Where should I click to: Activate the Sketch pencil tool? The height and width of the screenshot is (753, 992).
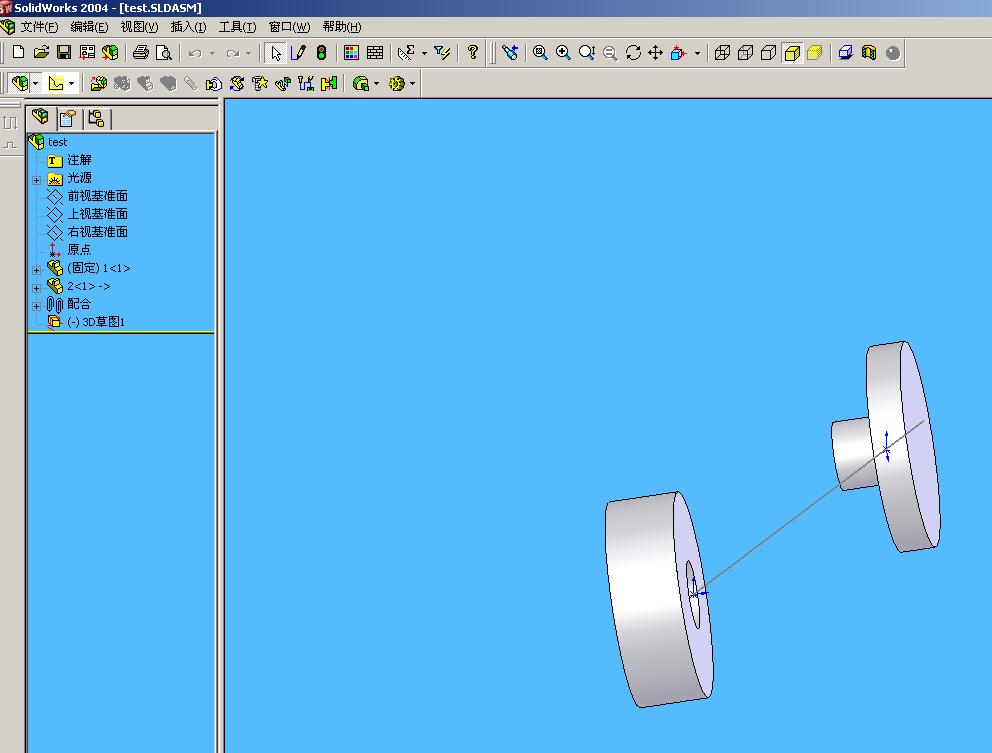pyautogui.click(x=298, y=53)
